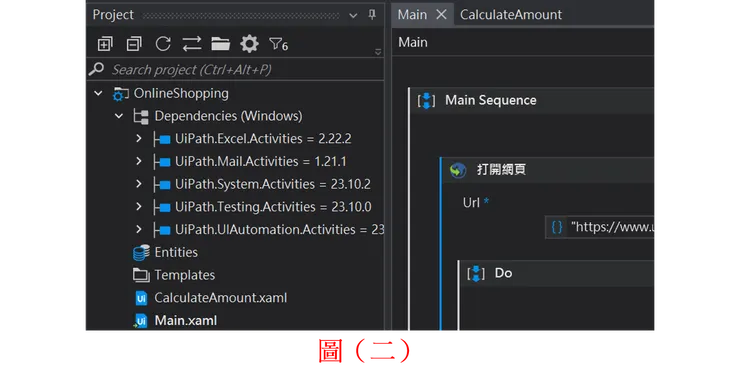
Task: Select UiPath.Mail.Activities = 1.21.1
Action: click(261, 161)
